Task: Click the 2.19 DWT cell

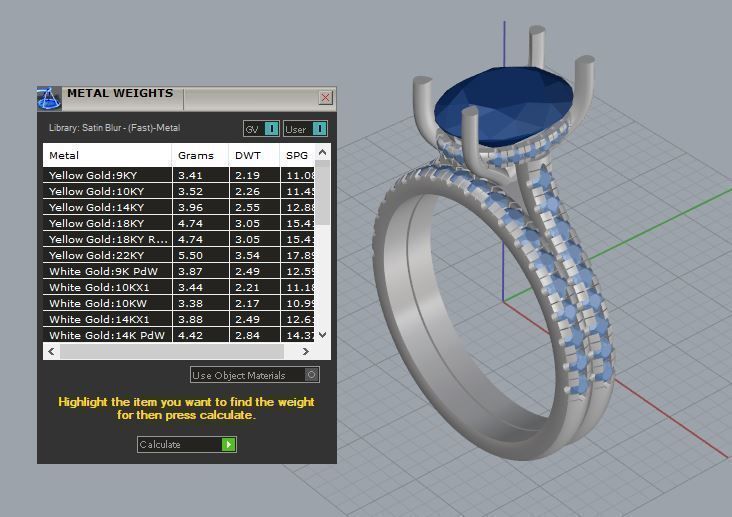Action: [x=255, y=176]
